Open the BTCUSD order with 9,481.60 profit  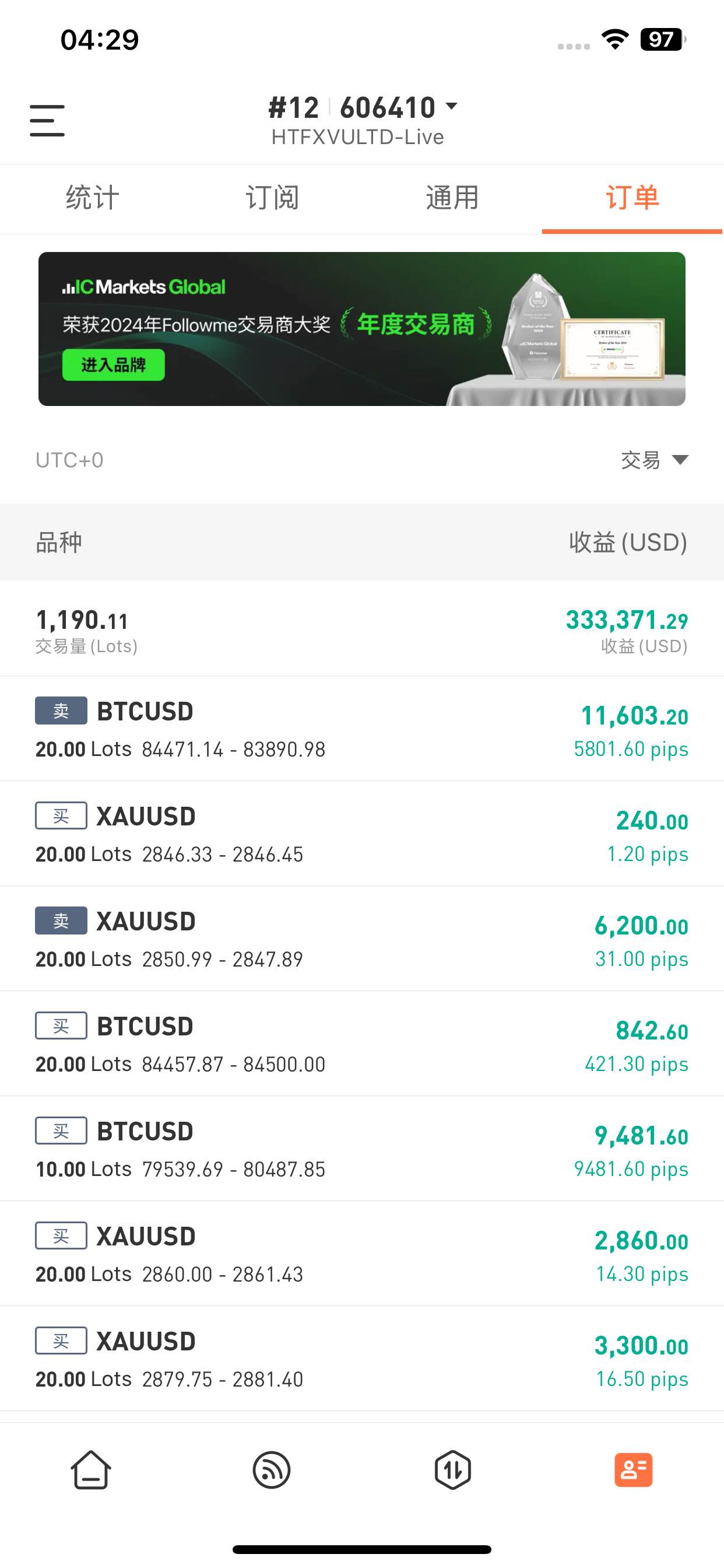(x=361, y=1149)
